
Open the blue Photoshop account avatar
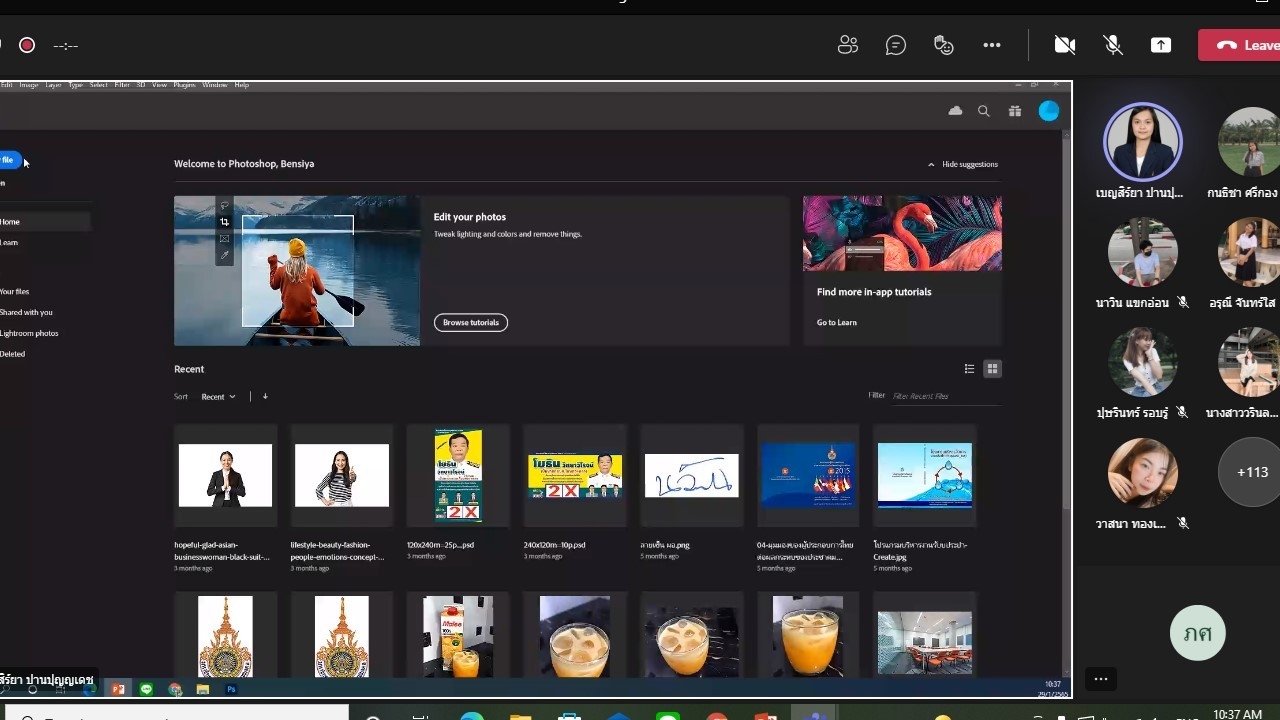[1049, 111]
